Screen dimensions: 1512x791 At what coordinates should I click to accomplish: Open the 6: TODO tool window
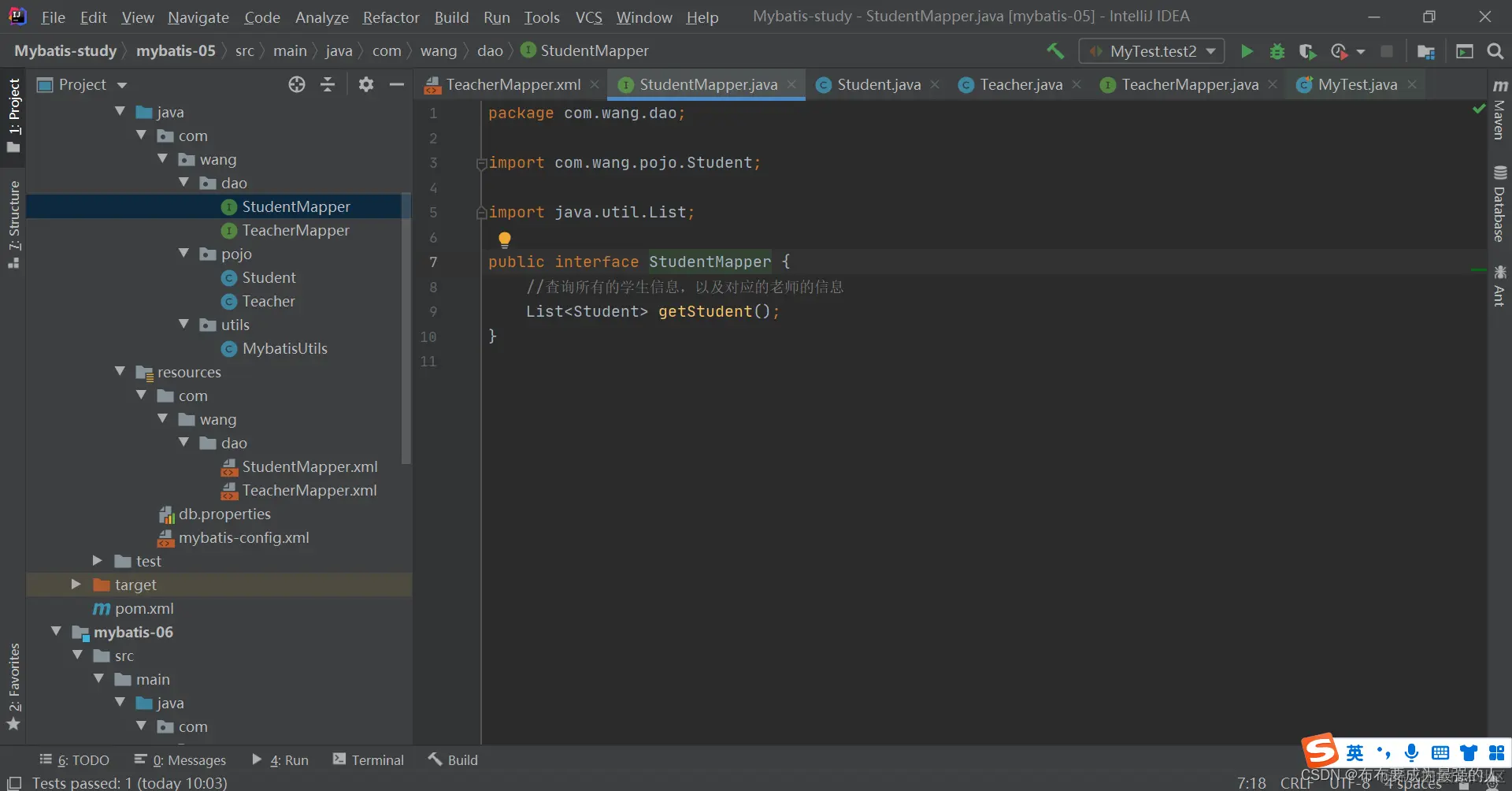75,760
